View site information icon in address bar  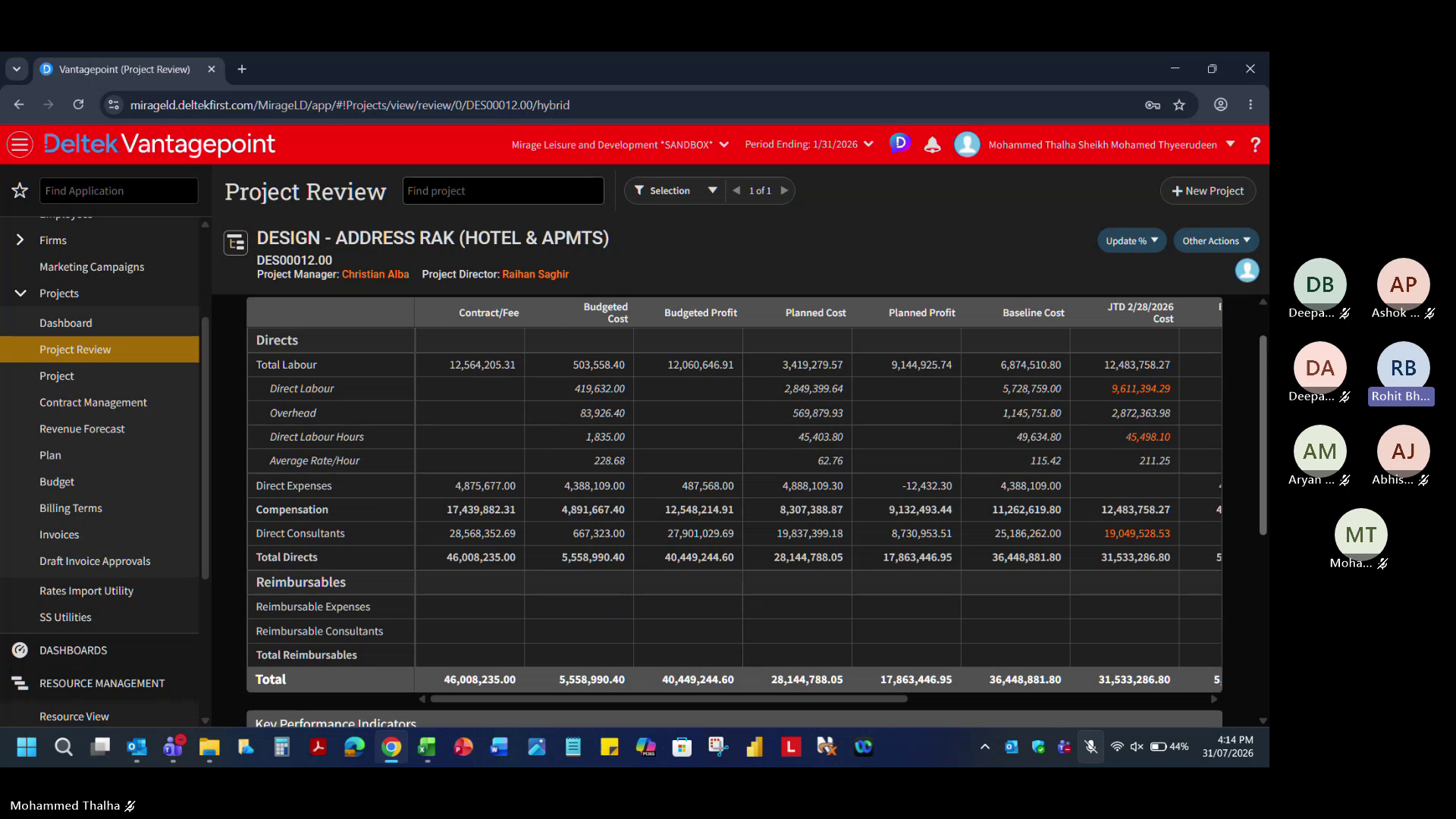[114, 105]
